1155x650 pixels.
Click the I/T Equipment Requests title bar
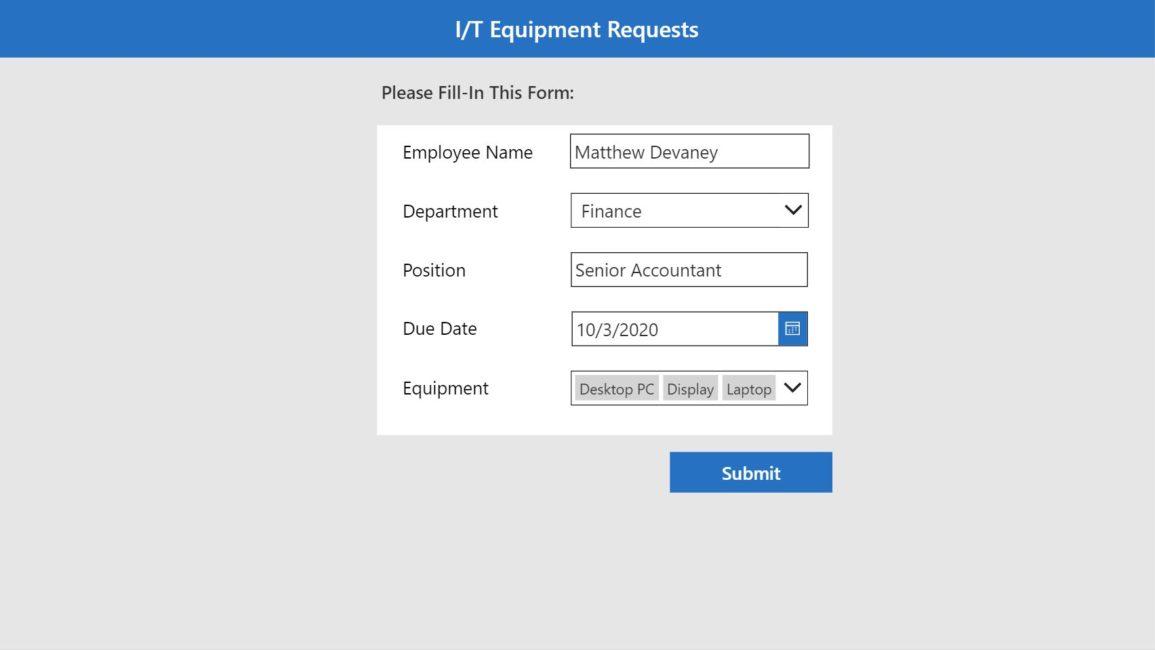pos(578,28)
